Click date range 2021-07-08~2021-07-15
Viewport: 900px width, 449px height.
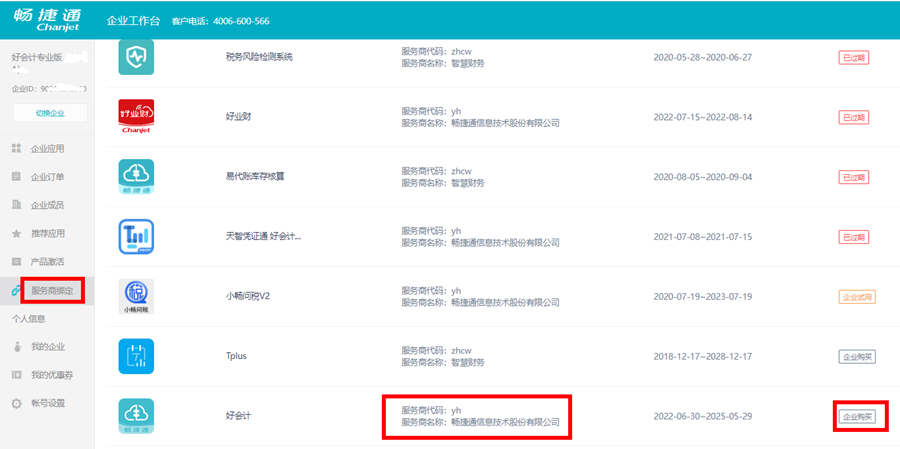coord(703,237)
